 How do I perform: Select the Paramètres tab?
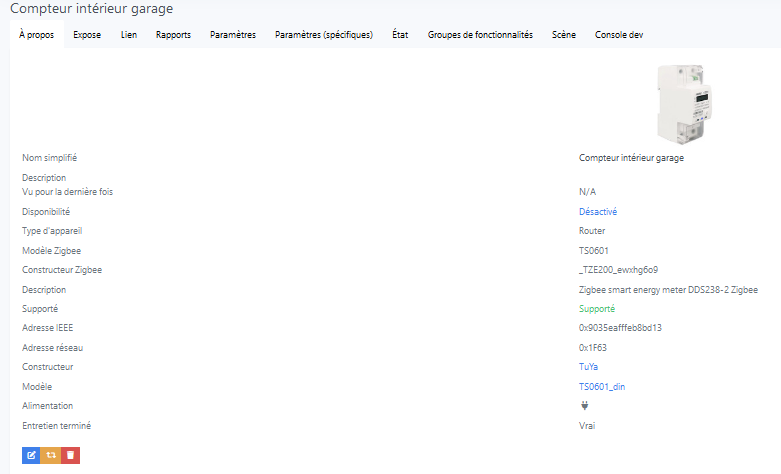pyautogui.click(x=233, y=35)
